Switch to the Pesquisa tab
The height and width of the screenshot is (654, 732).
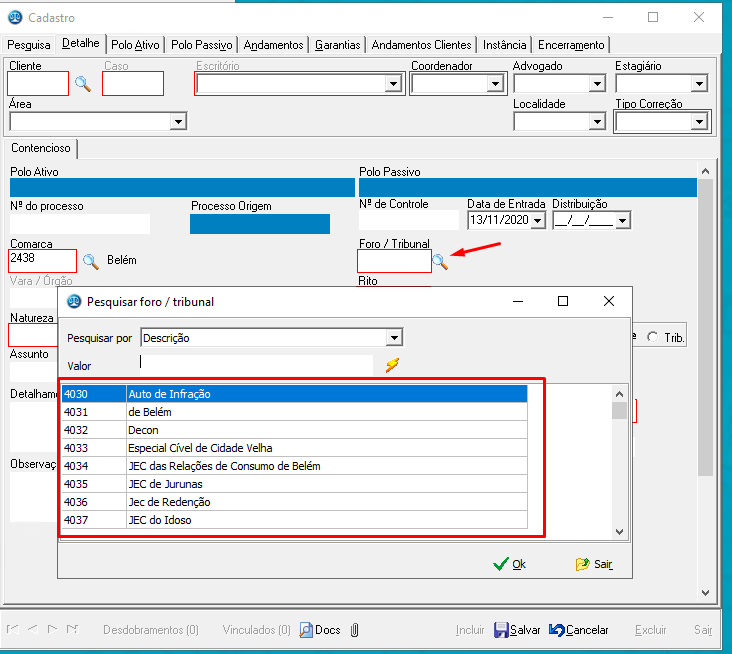coord(28,45)
